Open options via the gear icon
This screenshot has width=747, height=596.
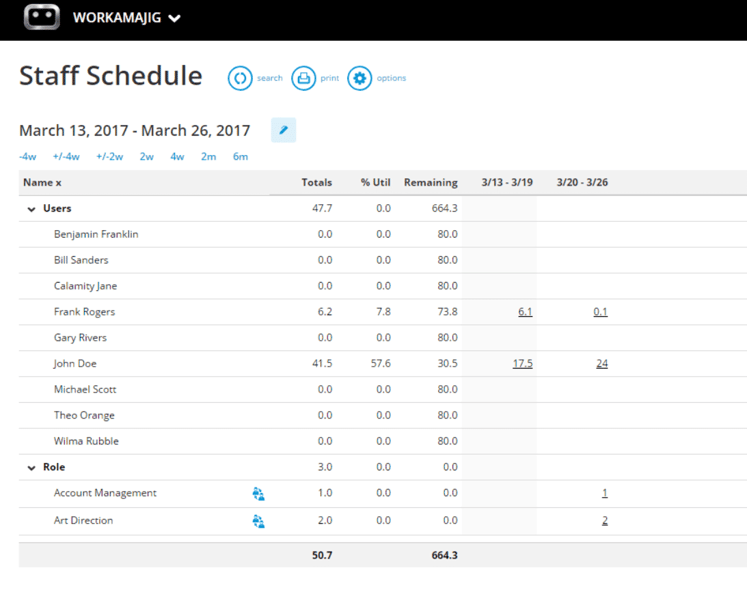coord(360,78)
